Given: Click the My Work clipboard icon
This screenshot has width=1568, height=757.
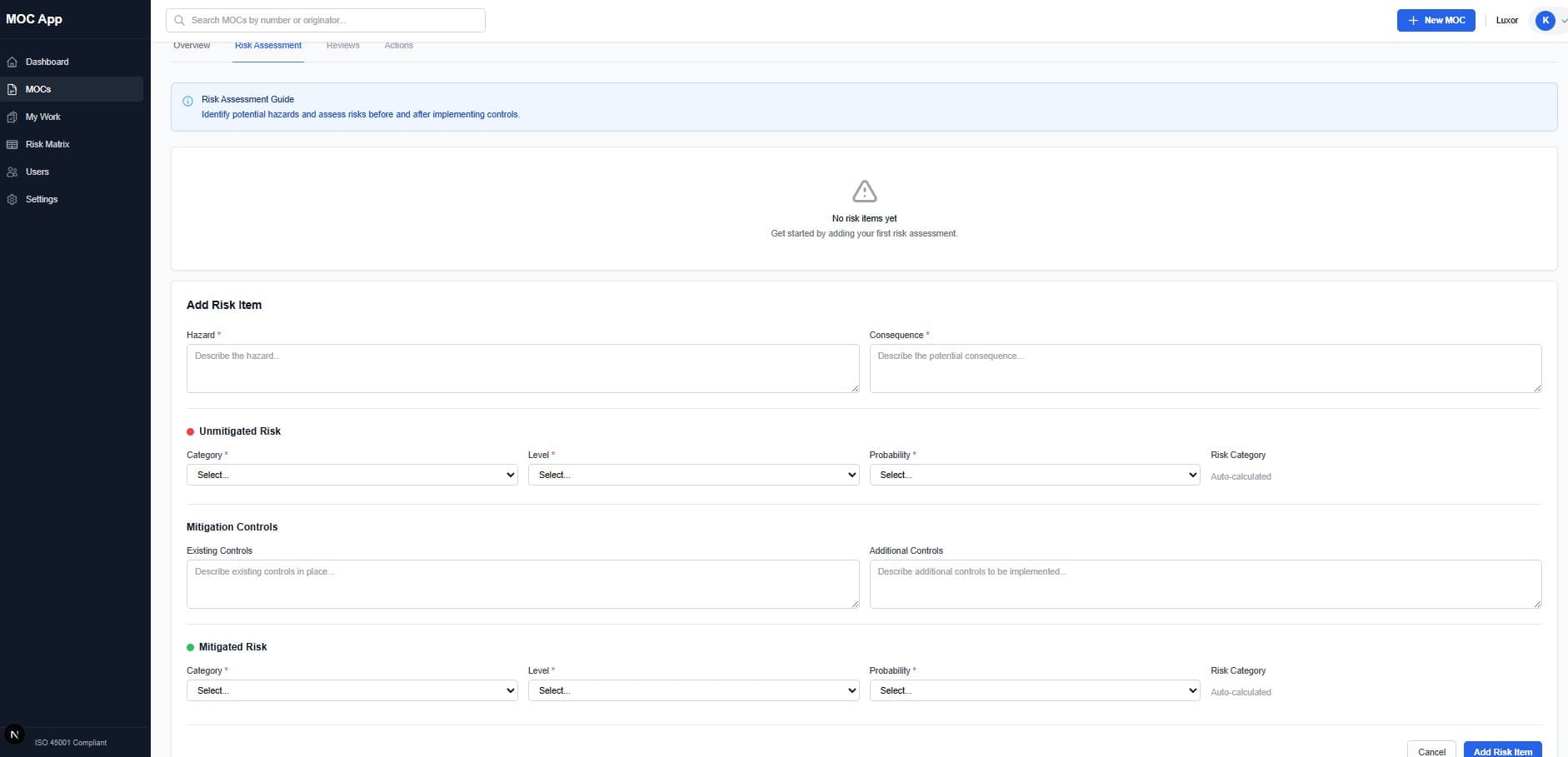Looking at the screenshot, I should [x=12, y=117].
